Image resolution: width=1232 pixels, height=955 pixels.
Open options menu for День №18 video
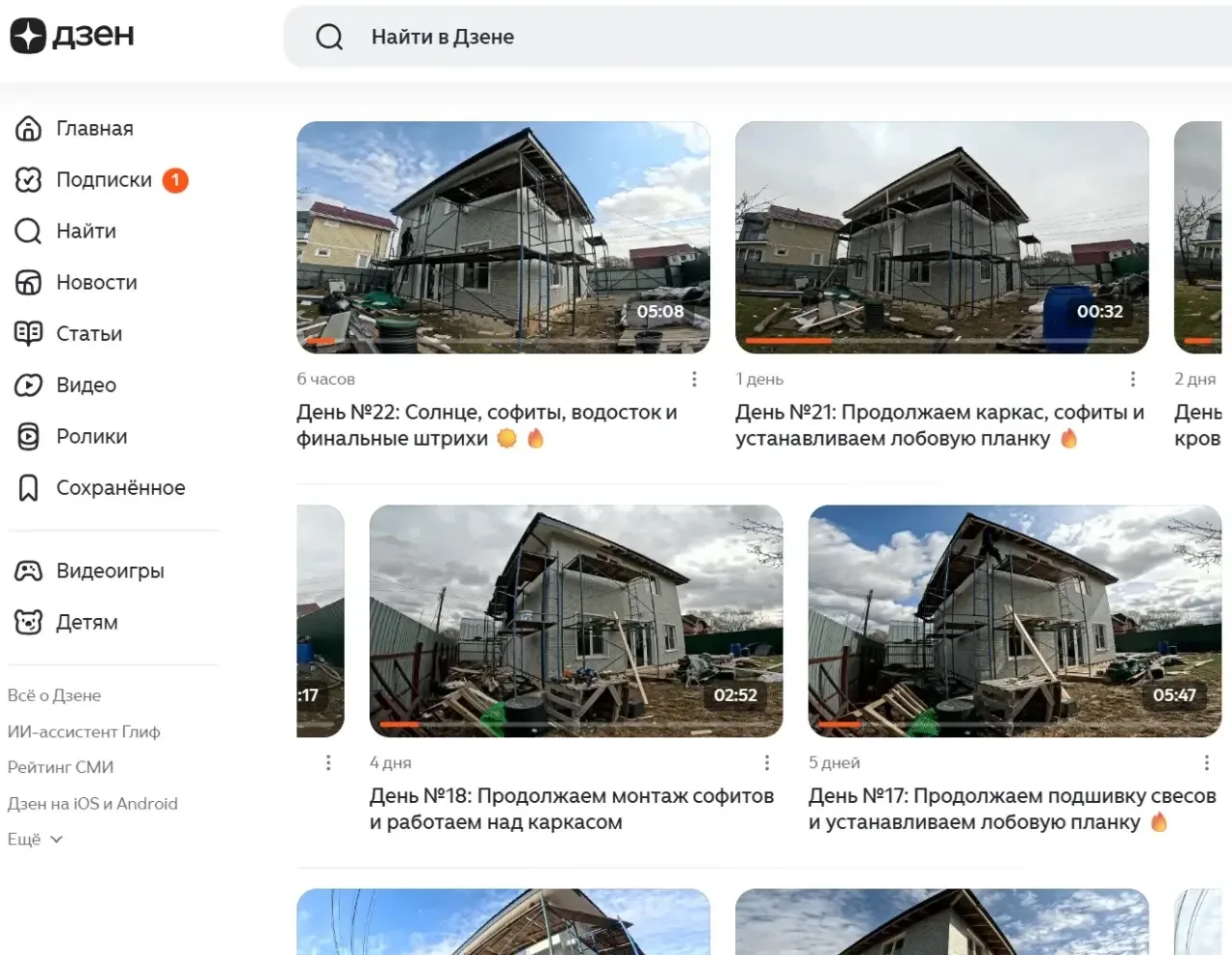tap(767, 762)
